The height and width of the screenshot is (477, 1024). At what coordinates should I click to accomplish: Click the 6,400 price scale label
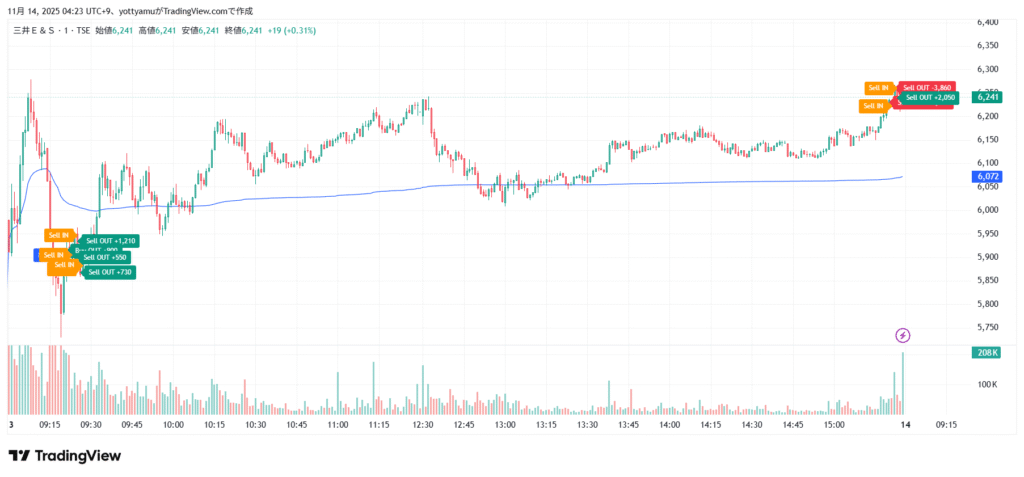987,22
